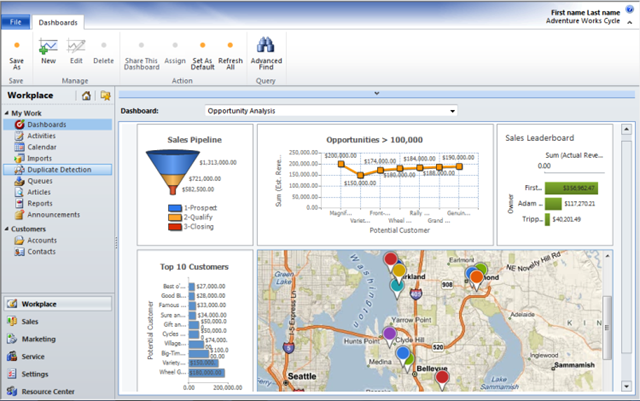Create a New dashboard from the ribbon
Screen dimensions: 640x401
pos(48,51)
